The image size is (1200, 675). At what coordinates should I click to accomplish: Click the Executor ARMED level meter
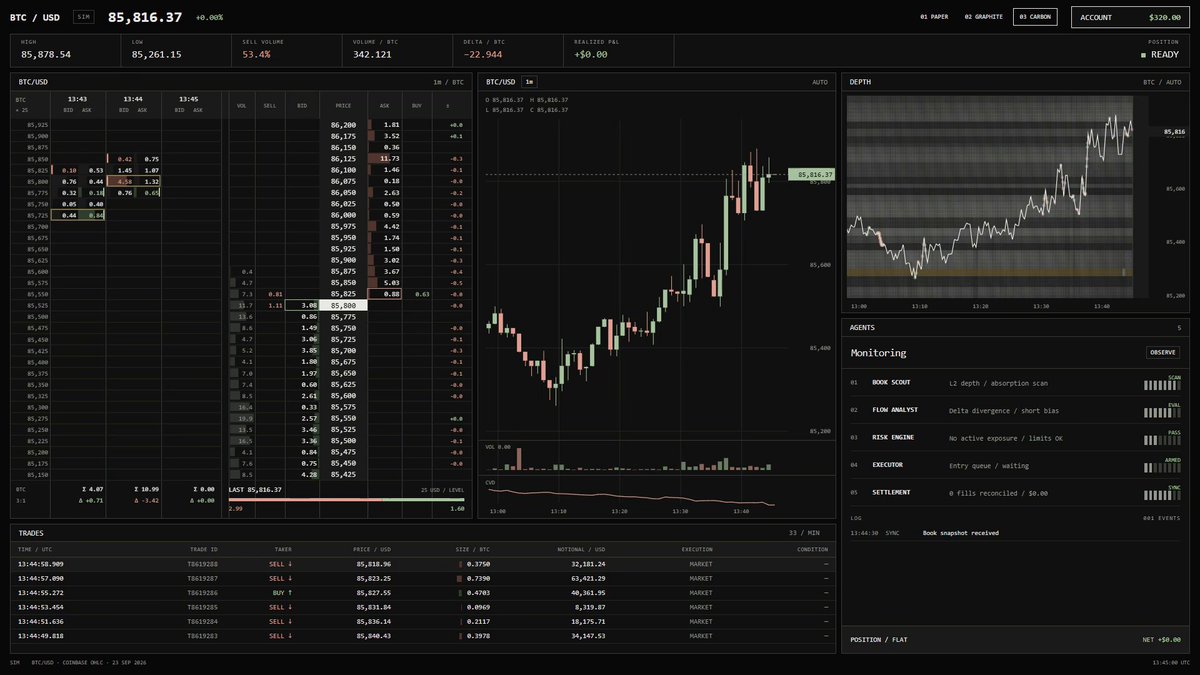tap(1162, 466)
